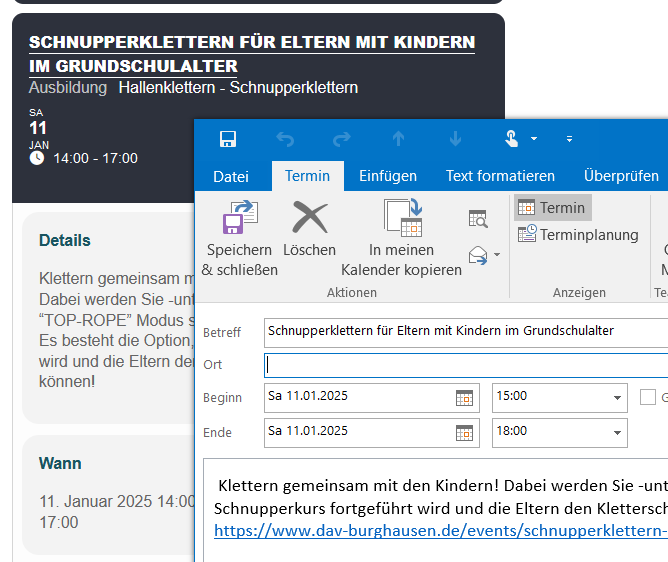This screenshot has width=668, height=562.
Task: Click the Touch/Mouse mode hand icon
Action: (x=511, y=138)
